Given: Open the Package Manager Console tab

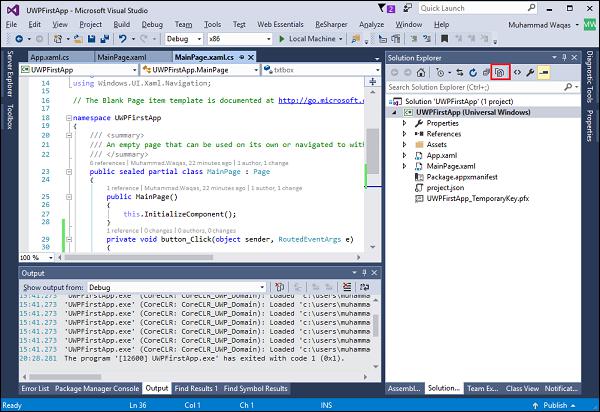Looking at the screenshot, I should (96, 388).
